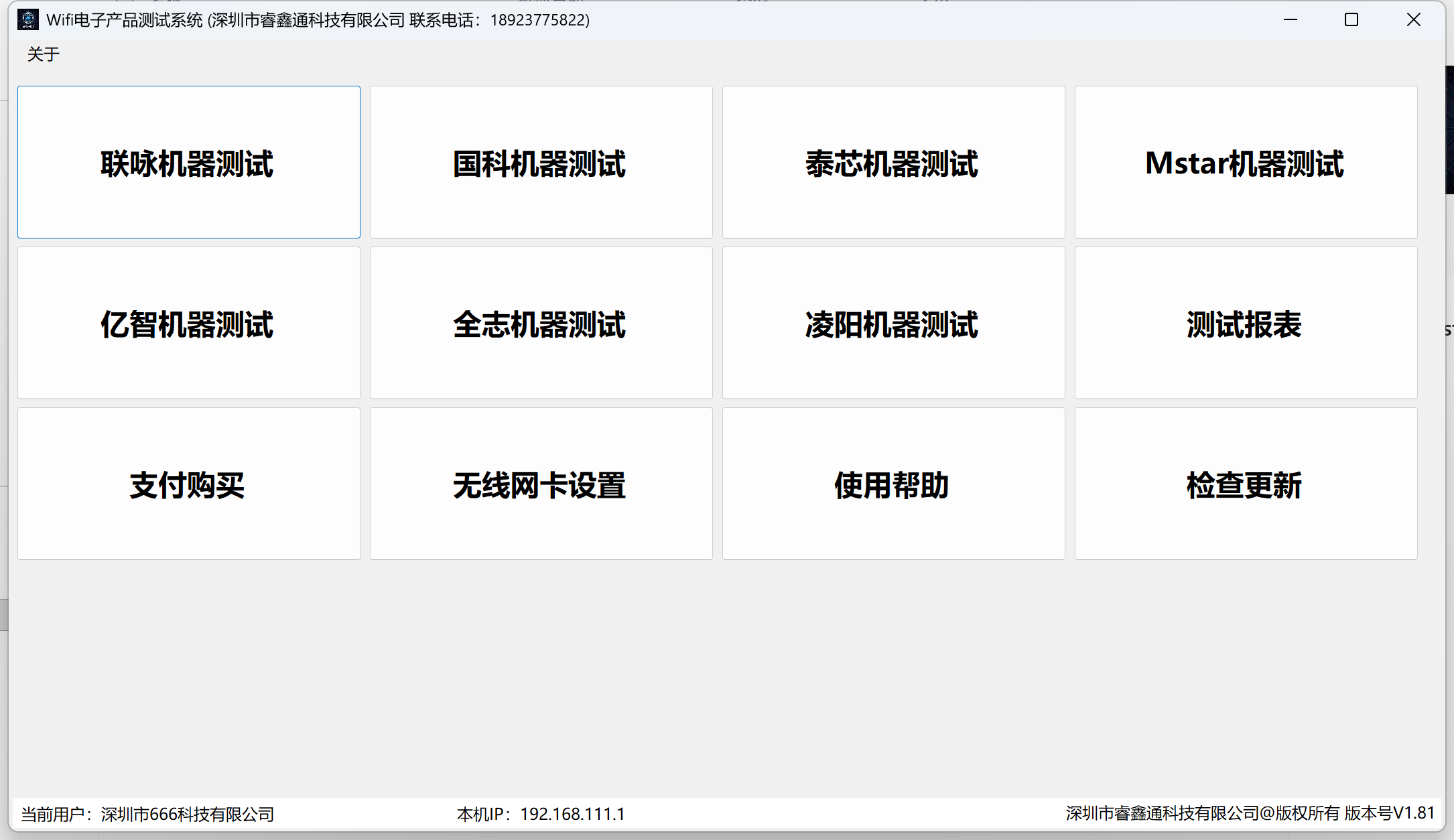This screenshot has width=1454, height=840.
Task: Open 无线网卡设置
Action: pos(541,484)
